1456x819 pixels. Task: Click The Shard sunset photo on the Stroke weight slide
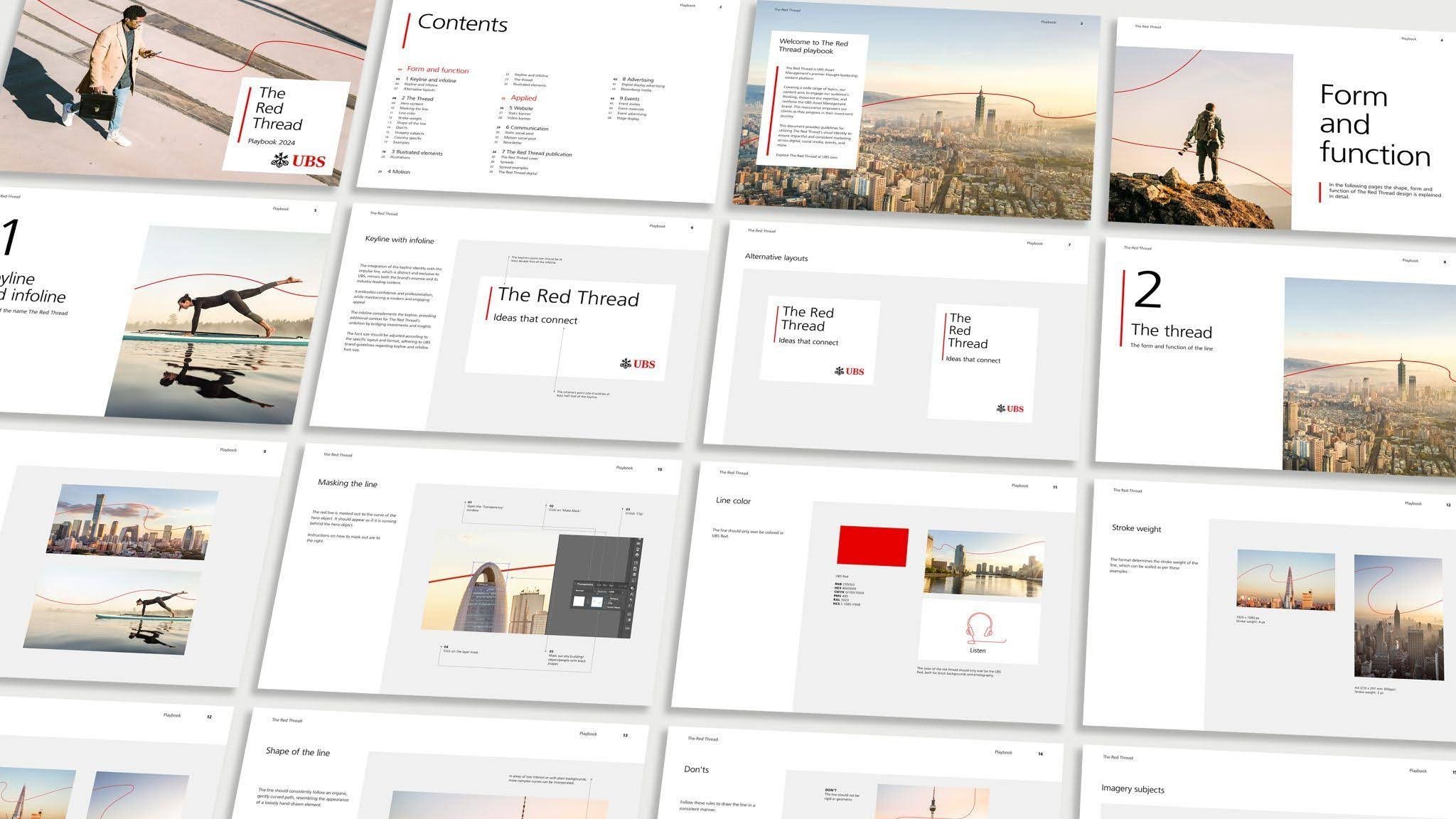tap(1285, 579)
